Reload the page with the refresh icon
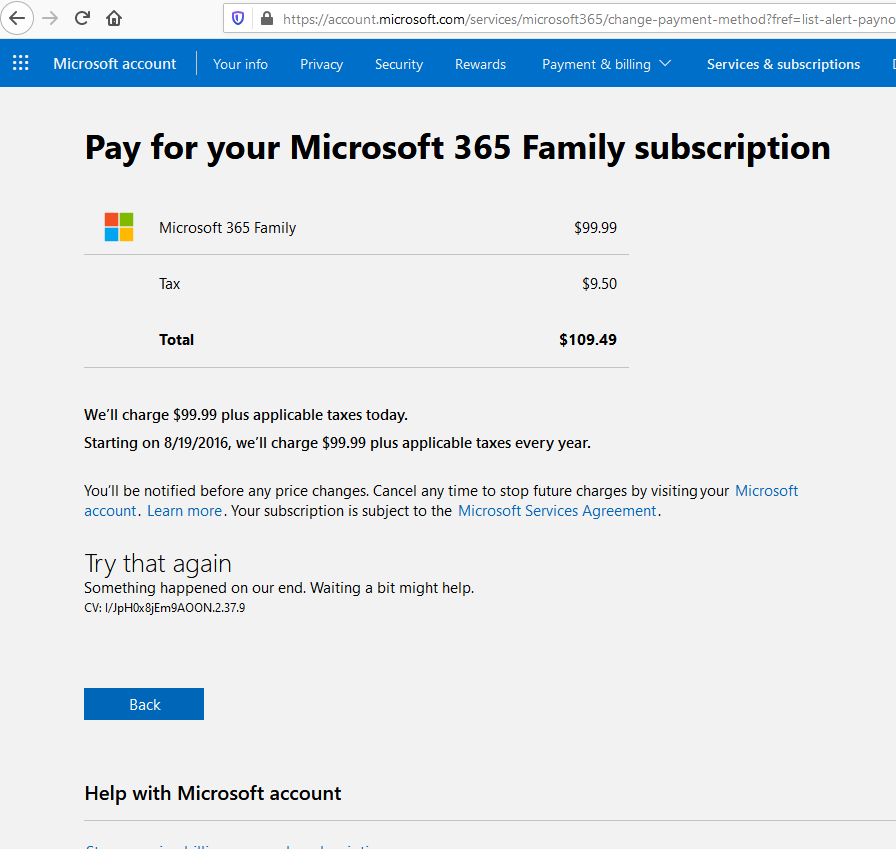This screenshot has height=849, width=896. tap(82, 18)
